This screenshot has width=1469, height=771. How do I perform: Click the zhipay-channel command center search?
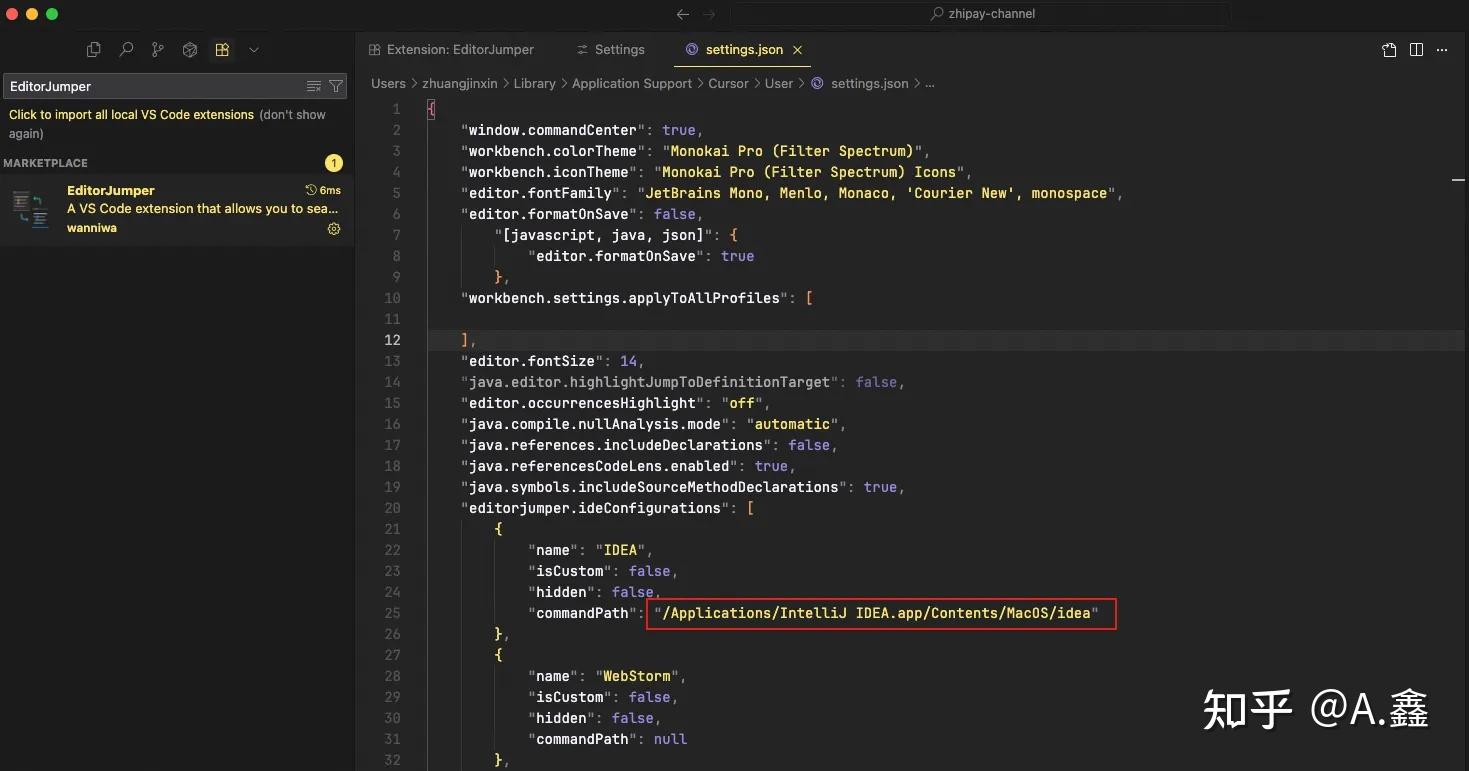tap(981, 14)
